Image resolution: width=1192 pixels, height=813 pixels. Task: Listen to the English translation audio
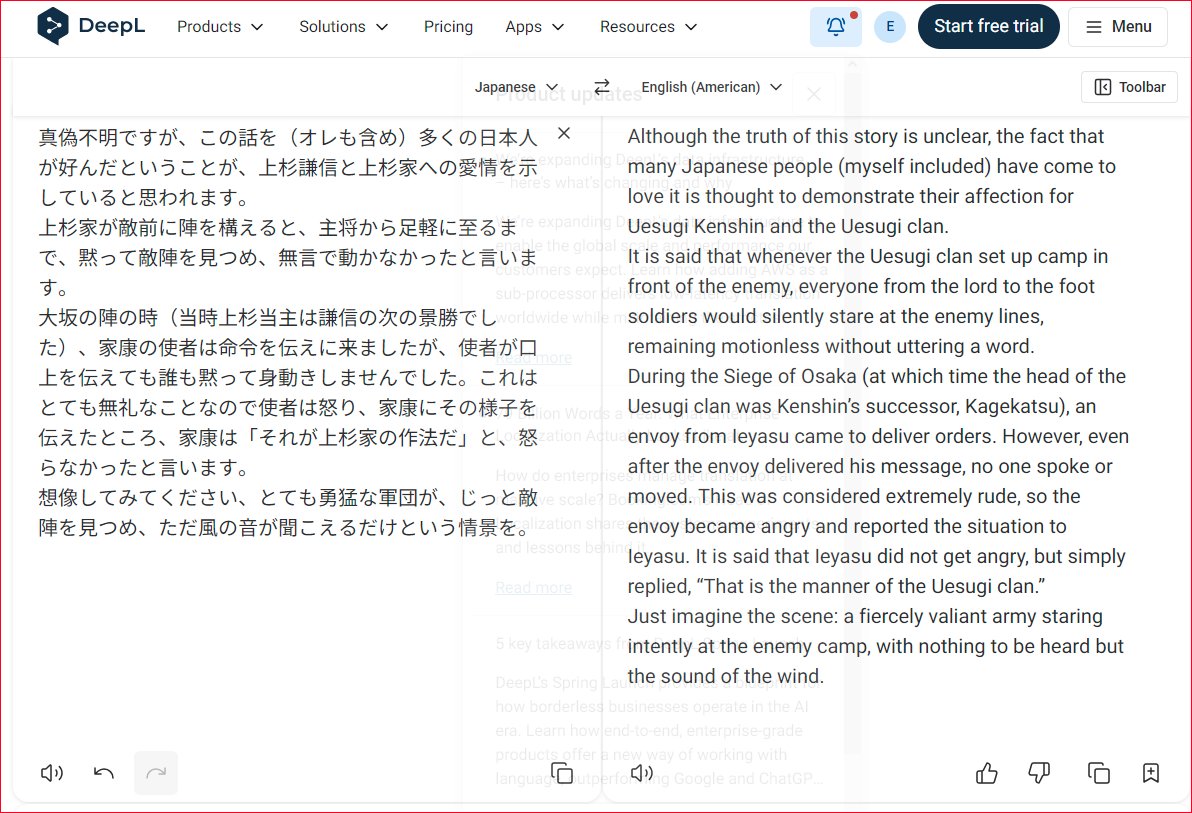click(642, 773)
